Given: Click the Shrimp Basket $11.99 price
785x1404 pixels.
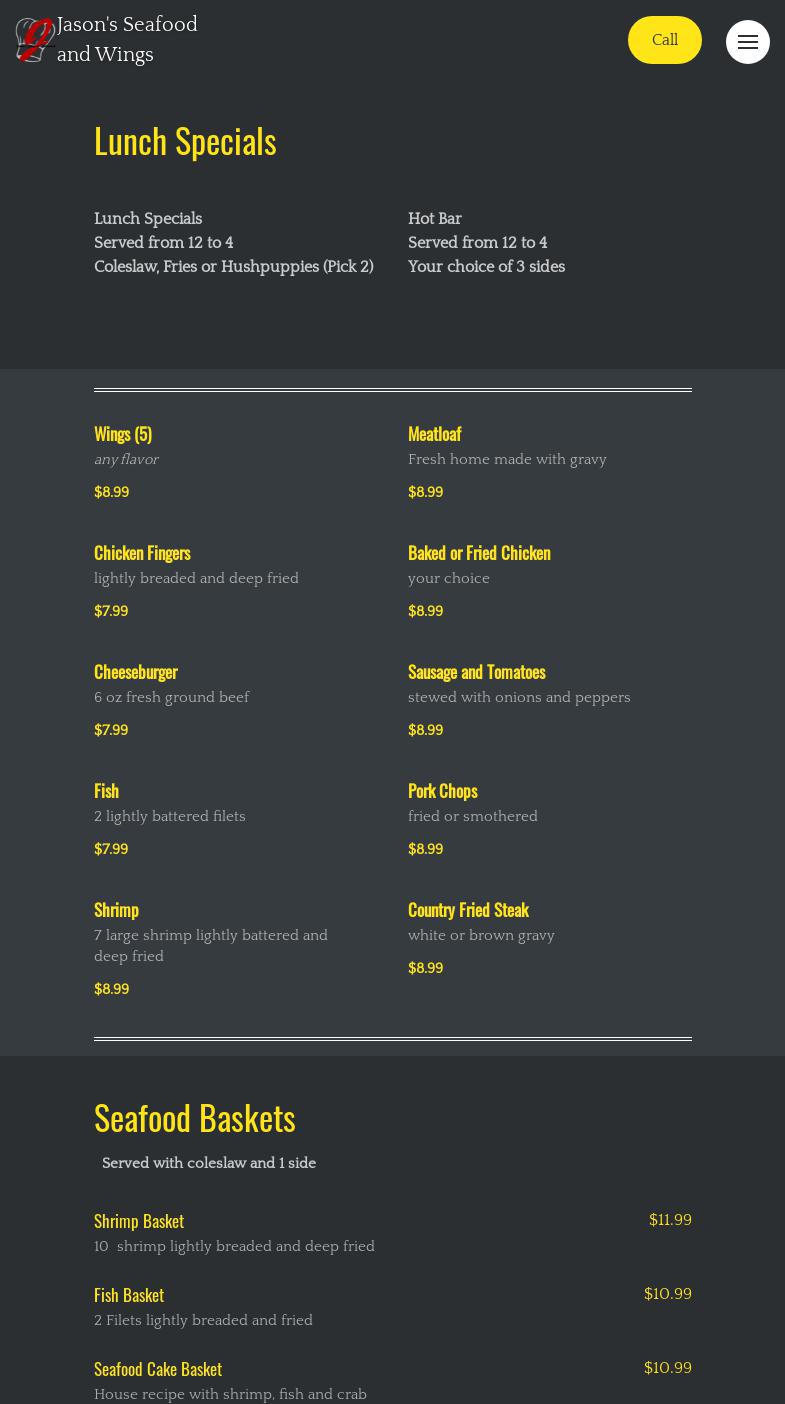Looking at the screenshot, I should click(x=670, y=1220).
